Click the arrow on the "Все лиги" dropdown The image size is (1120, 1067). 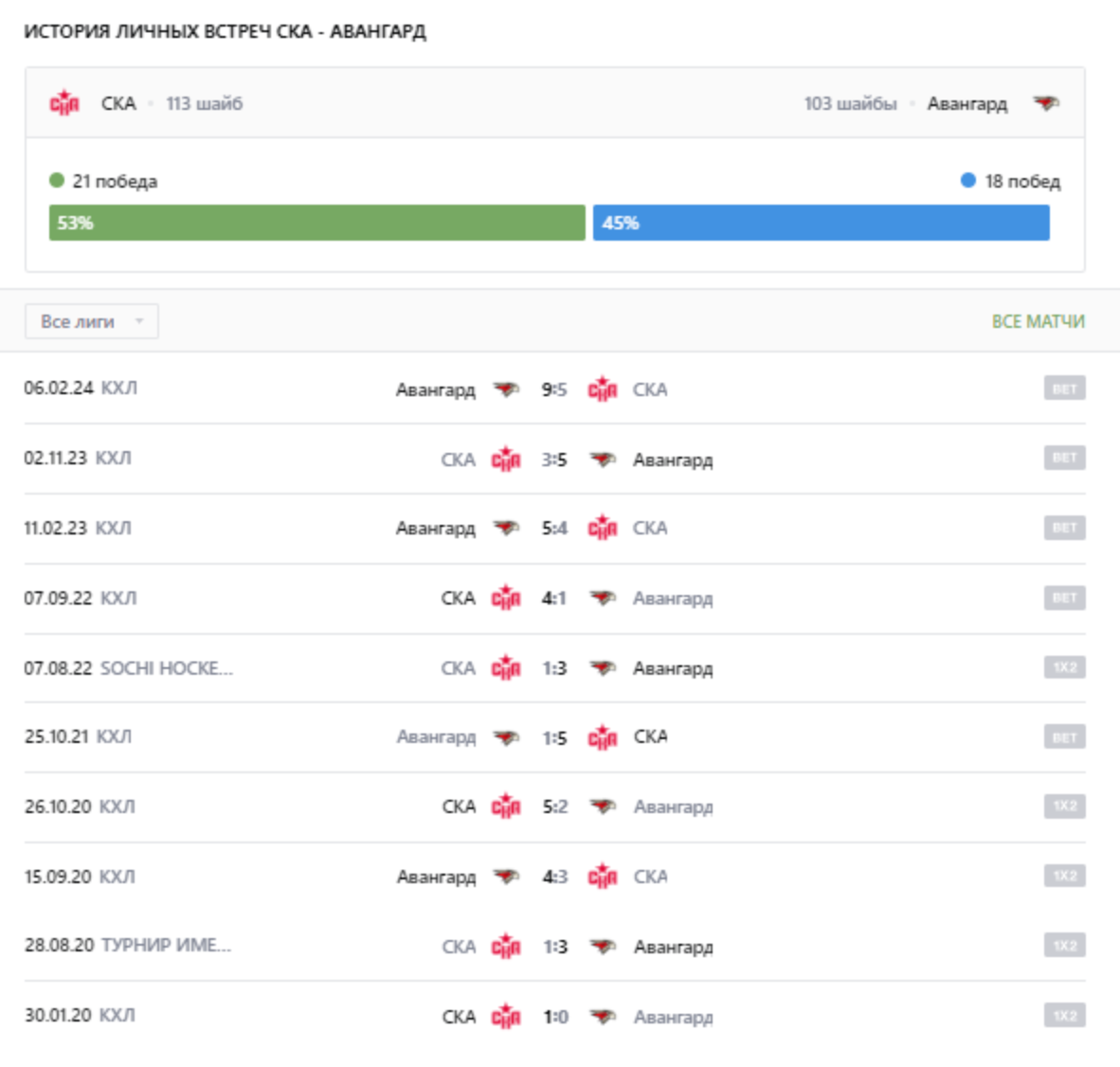coord(139,322)
